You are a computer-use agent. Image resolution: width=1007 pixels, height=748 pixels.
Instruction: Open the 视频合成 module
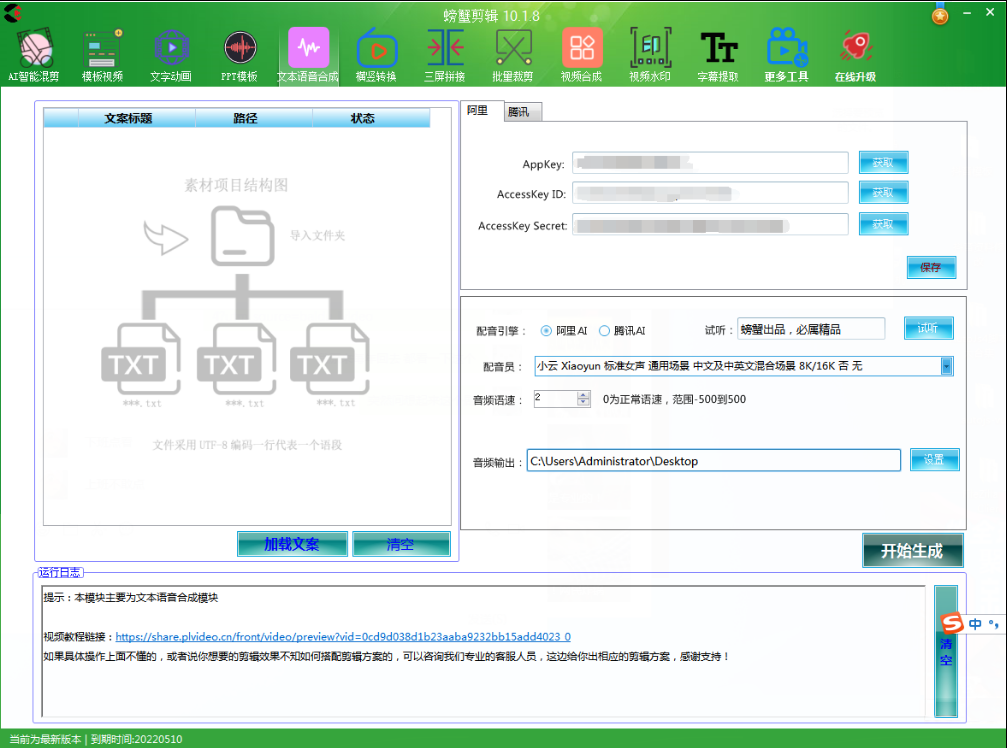tap(581, 52)
